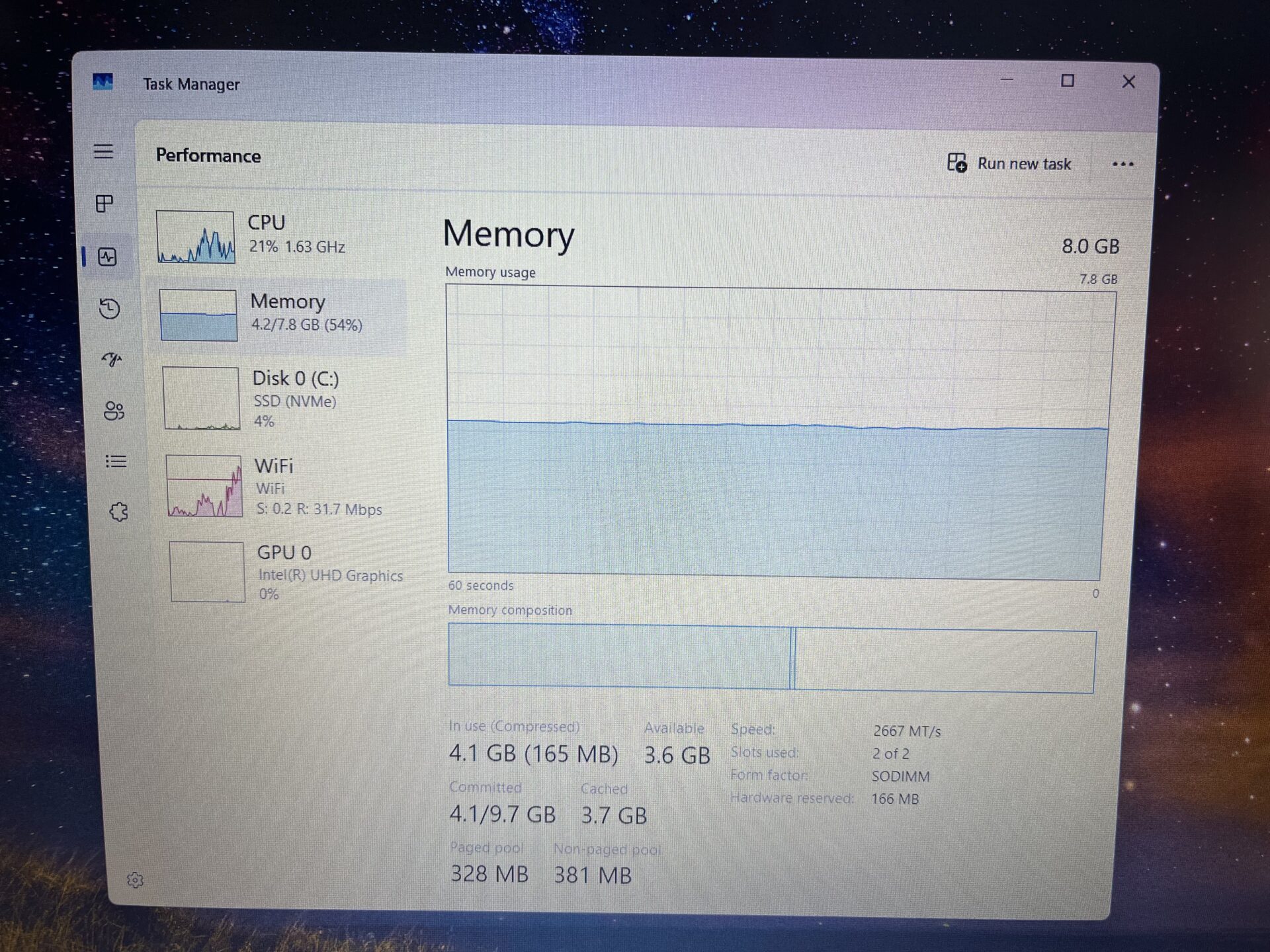The height and width of the screenshot is (952, 1270).
Task: Open Task Manager settings gear
Action: coord(135,880)
